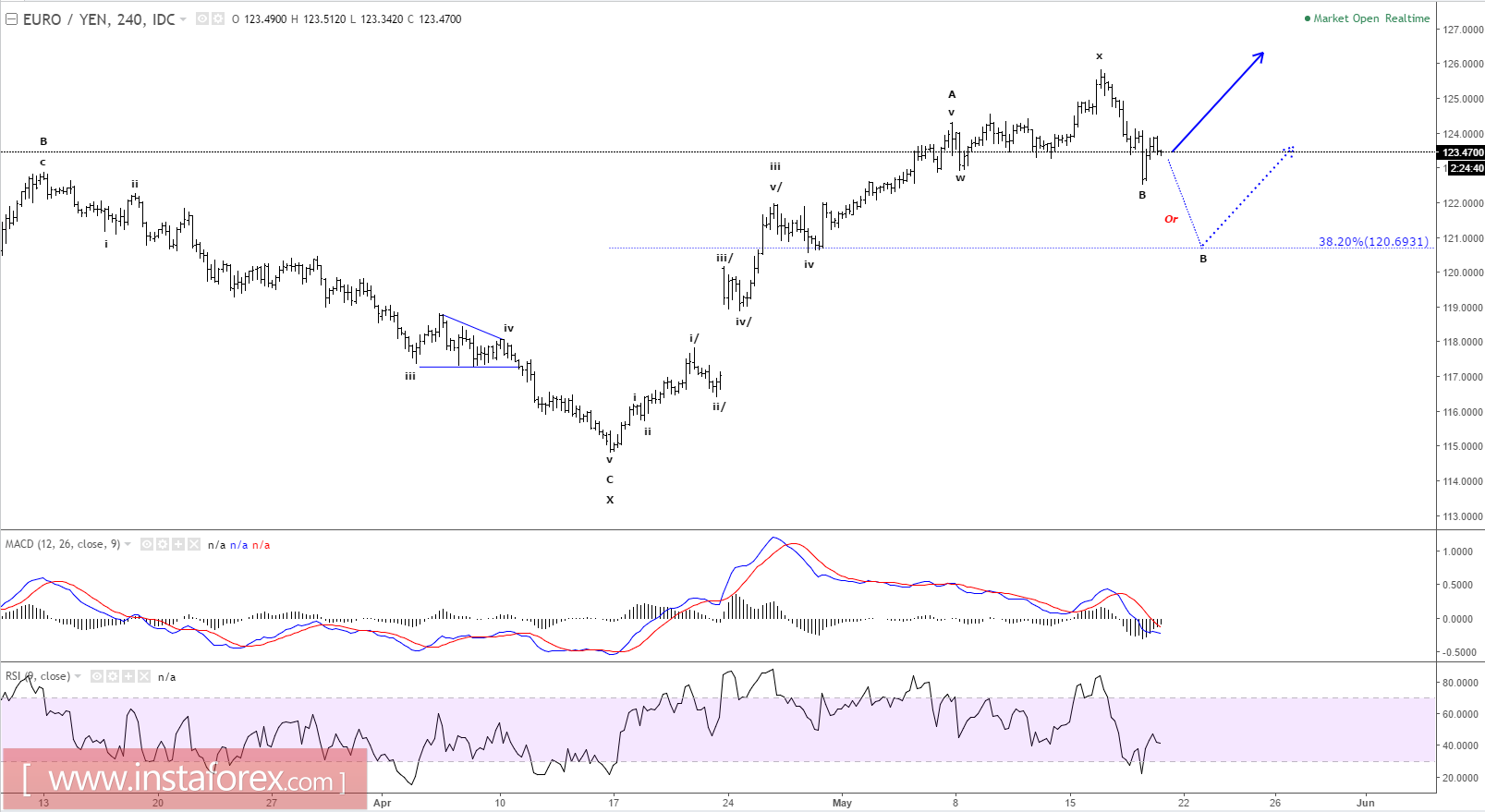Click the MACD plus icon

(177, 544)
